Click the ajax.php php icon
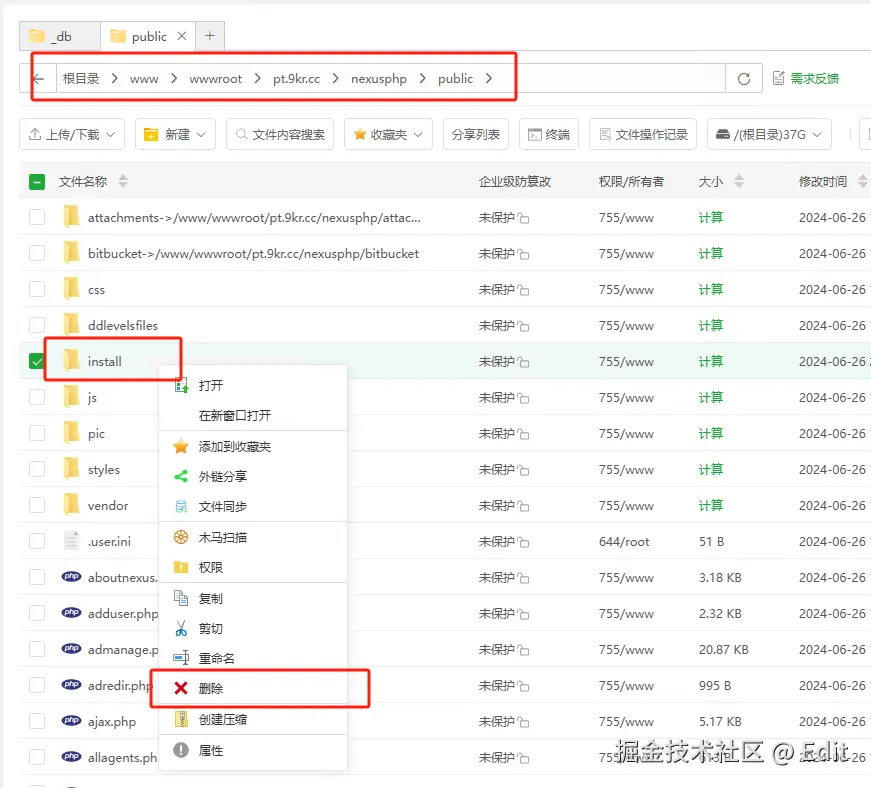This screenshot has width=871, height=788. [71, 721]
